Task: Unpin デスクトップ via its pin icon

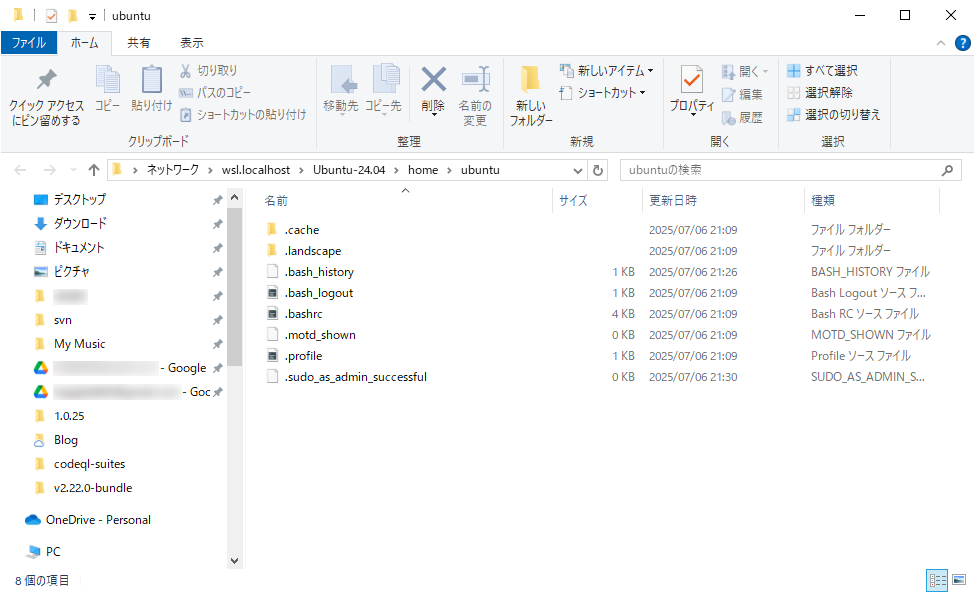Action: point(218,200)
